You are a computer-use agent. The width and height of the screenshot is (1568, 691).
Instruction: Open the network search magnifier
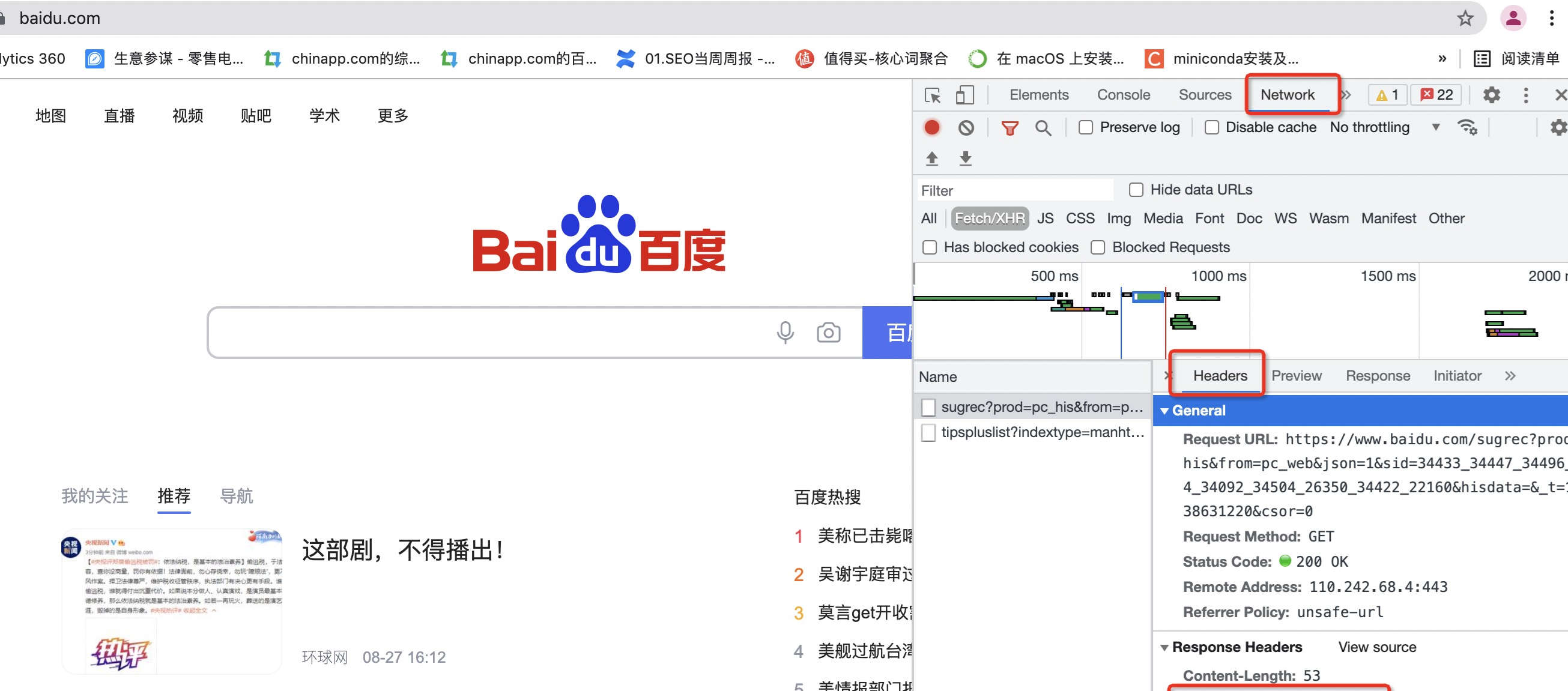coord(1043,128)
